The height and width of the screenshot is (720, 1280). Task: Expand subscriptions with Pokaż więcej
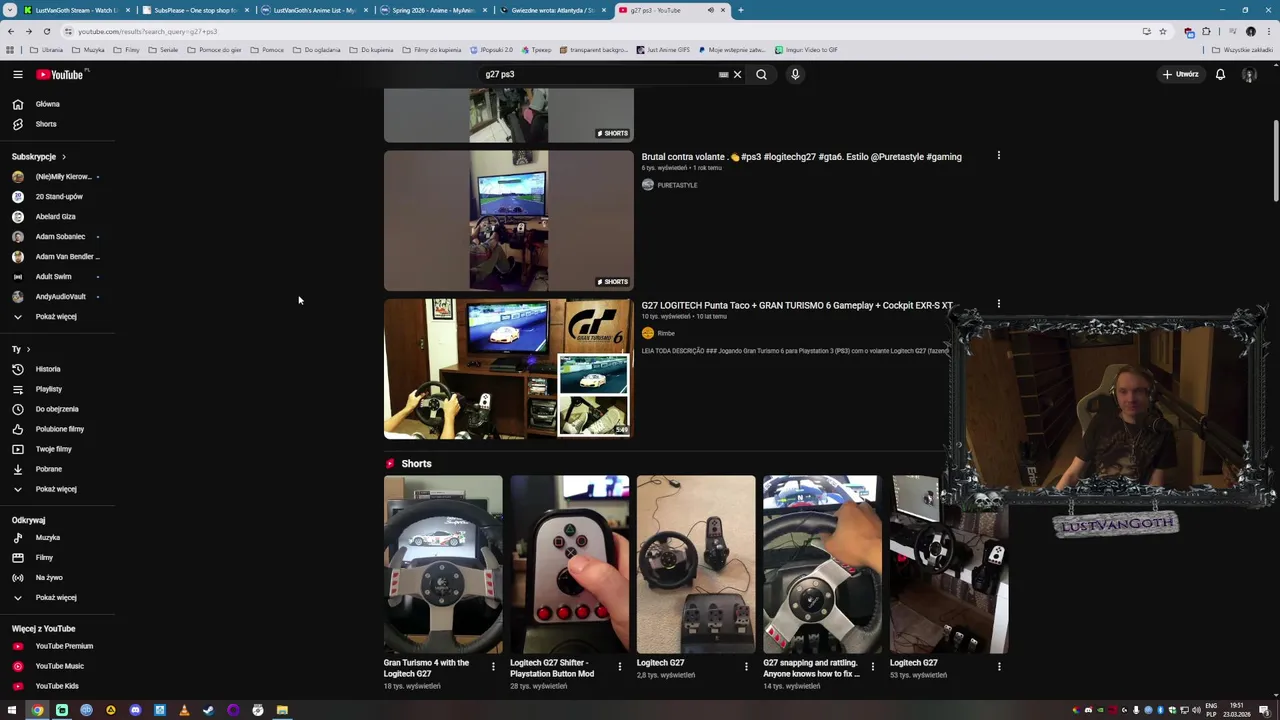tap(57, 316)
